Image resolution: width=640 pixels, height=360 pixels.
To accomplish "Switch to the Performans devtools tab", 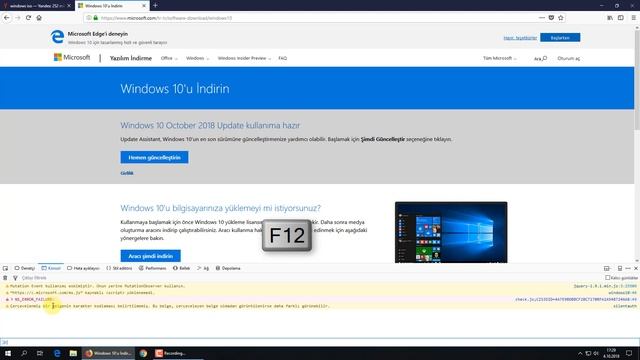I will [x=152, y=268].
